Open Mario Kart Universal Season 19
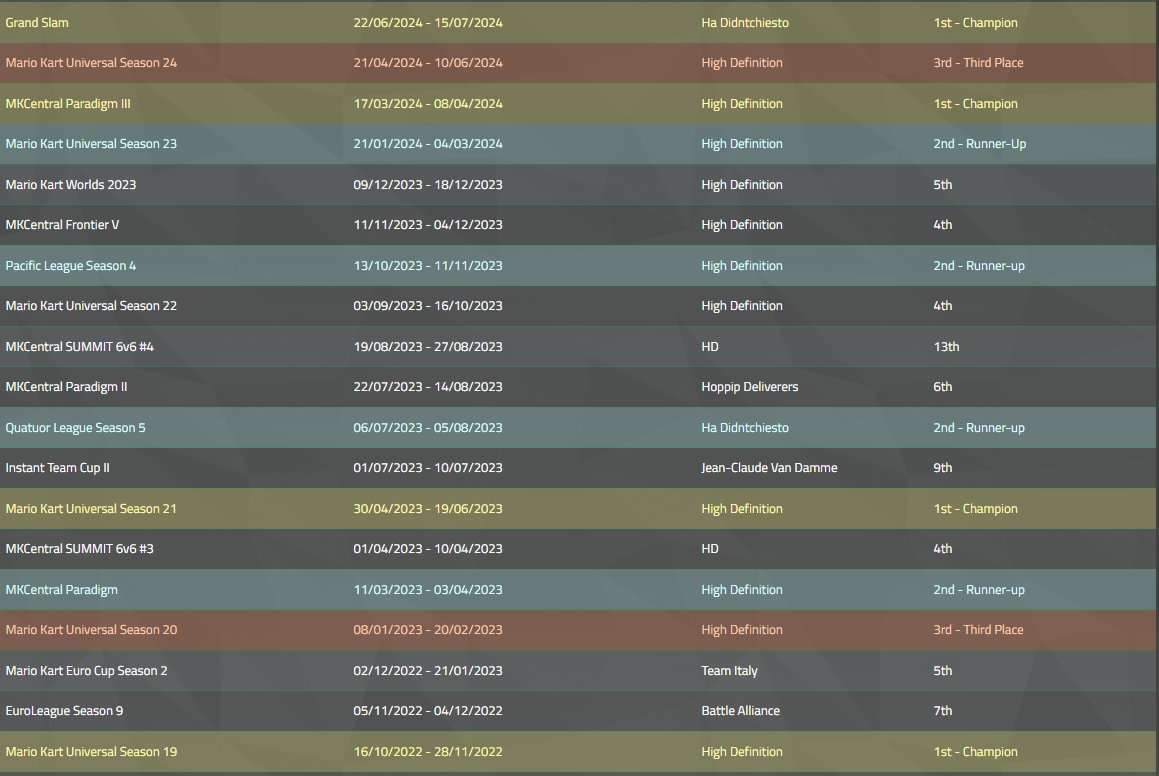1159x776 pixels. pyautogui.click(x=91, y=752)
